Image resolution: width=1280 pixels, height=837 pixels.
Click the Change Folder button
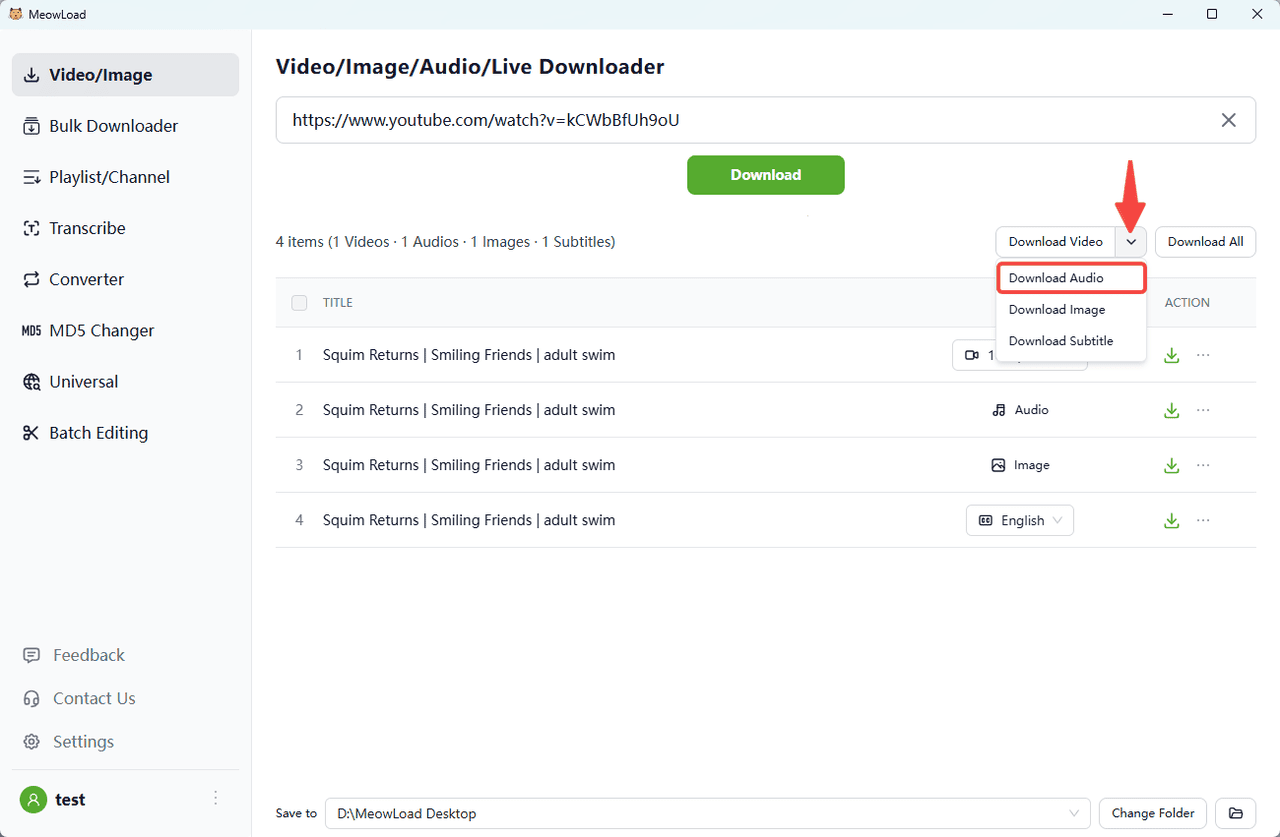[x=1153, y=813]
